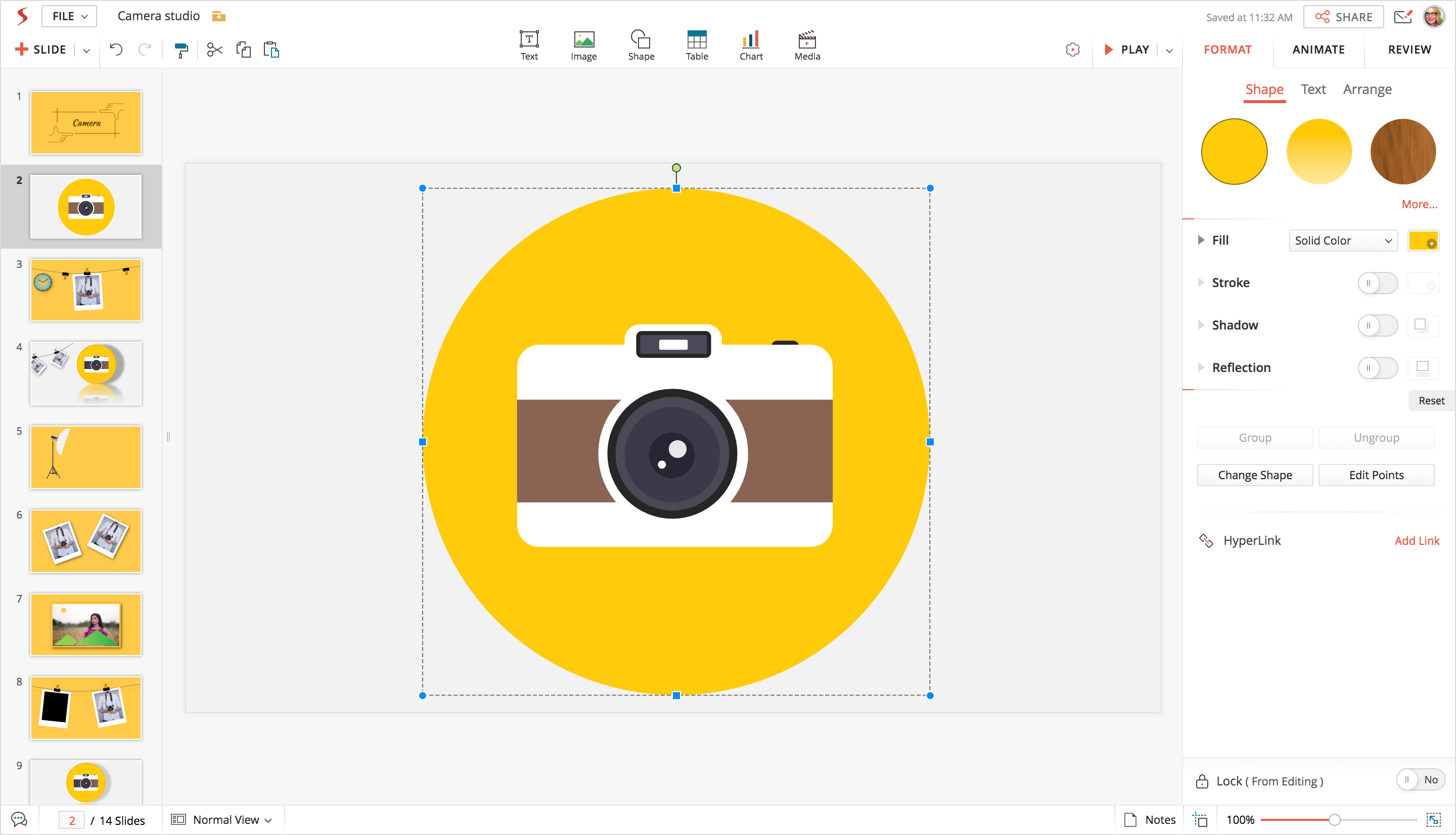The image size is (1456, 835).
Task: Insert a Chart from toolbar
Action: (x=751, y=45)
